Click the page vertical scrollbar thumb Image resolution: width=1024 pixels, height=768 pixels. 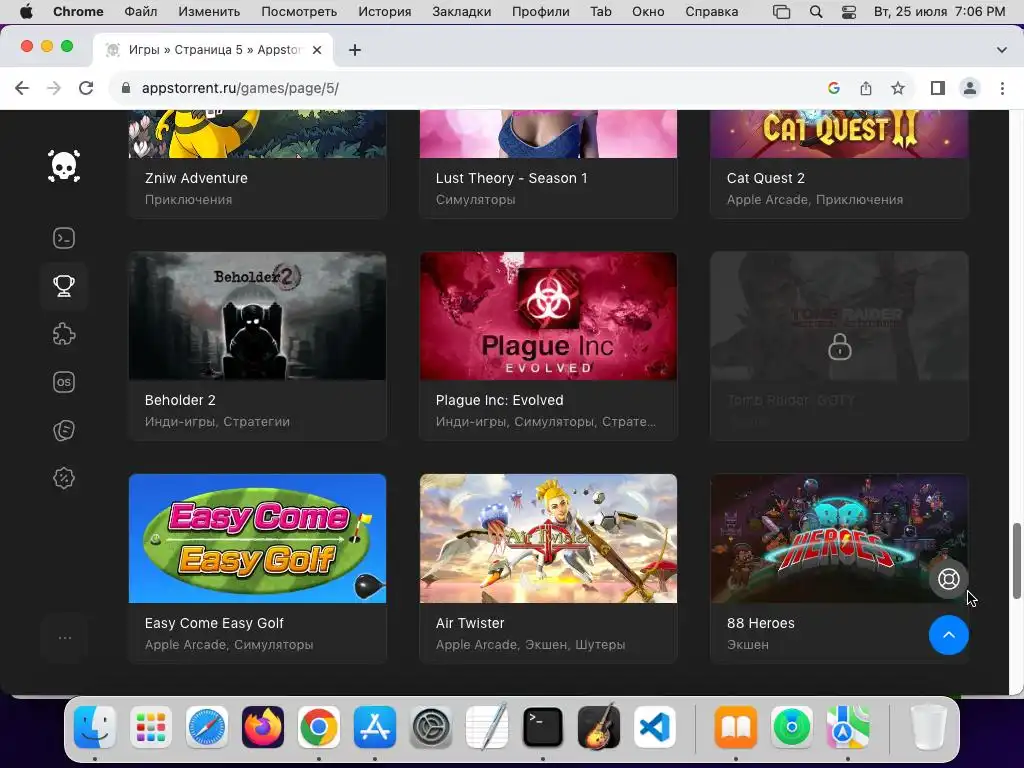1016,560
